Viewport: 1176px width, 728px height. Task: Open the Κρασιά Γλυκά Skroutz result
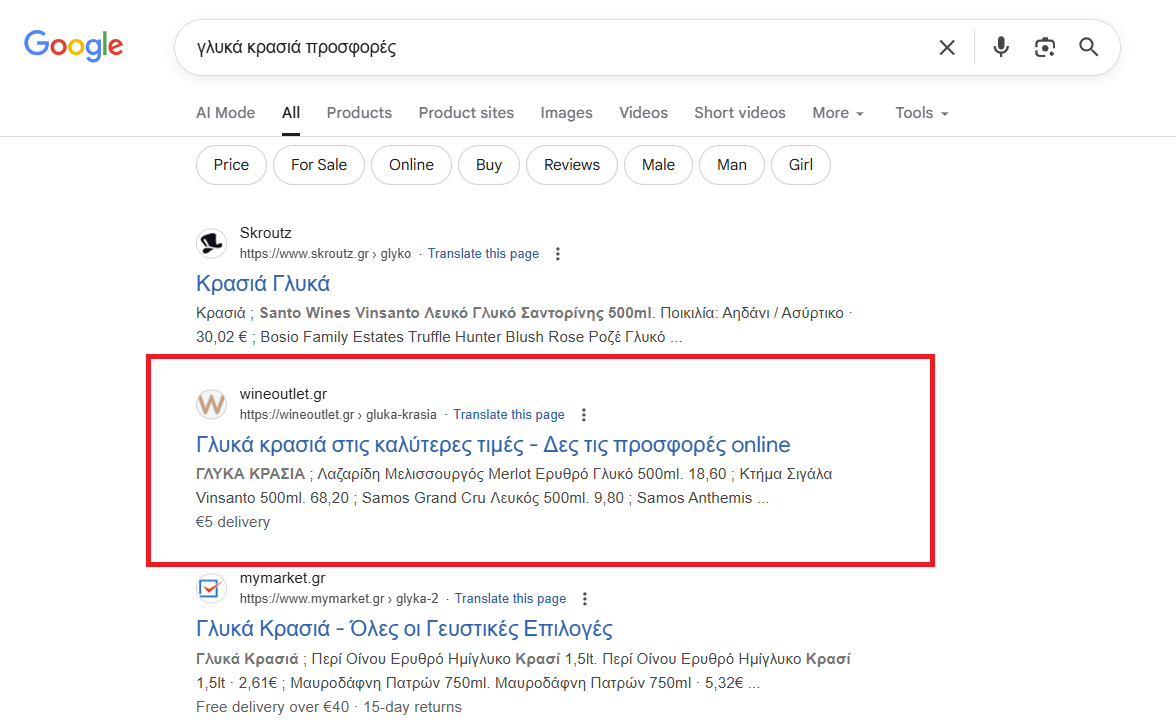click(x=263, y=284)
